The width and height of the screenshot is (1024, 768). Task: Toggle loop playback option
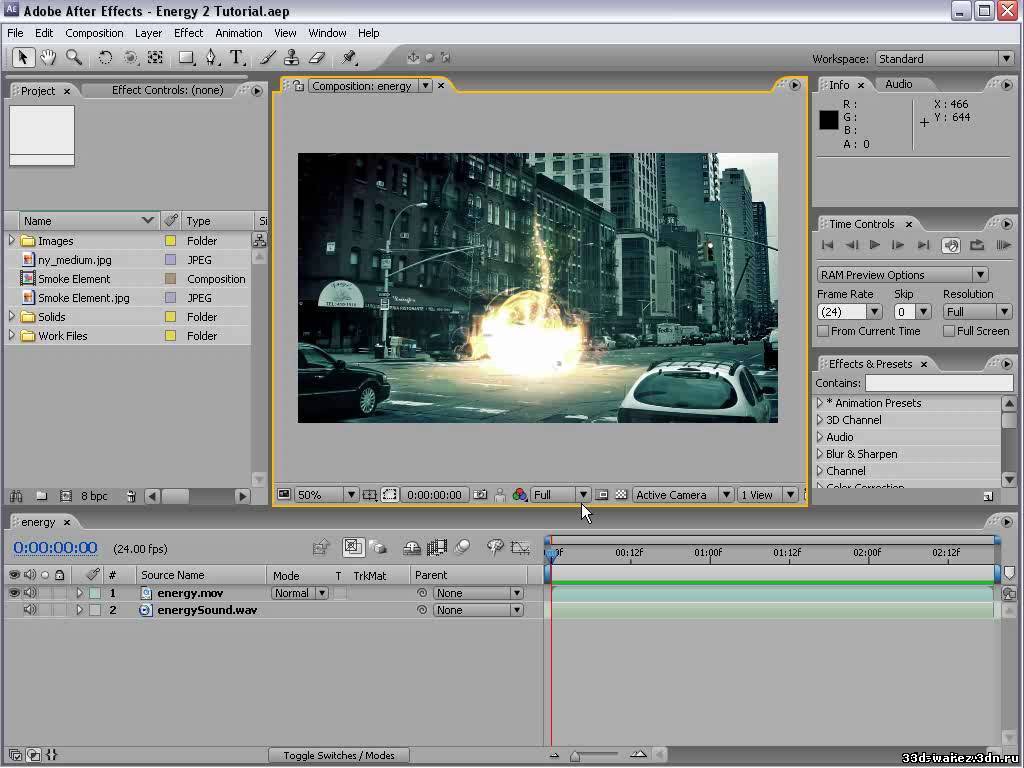977,245
